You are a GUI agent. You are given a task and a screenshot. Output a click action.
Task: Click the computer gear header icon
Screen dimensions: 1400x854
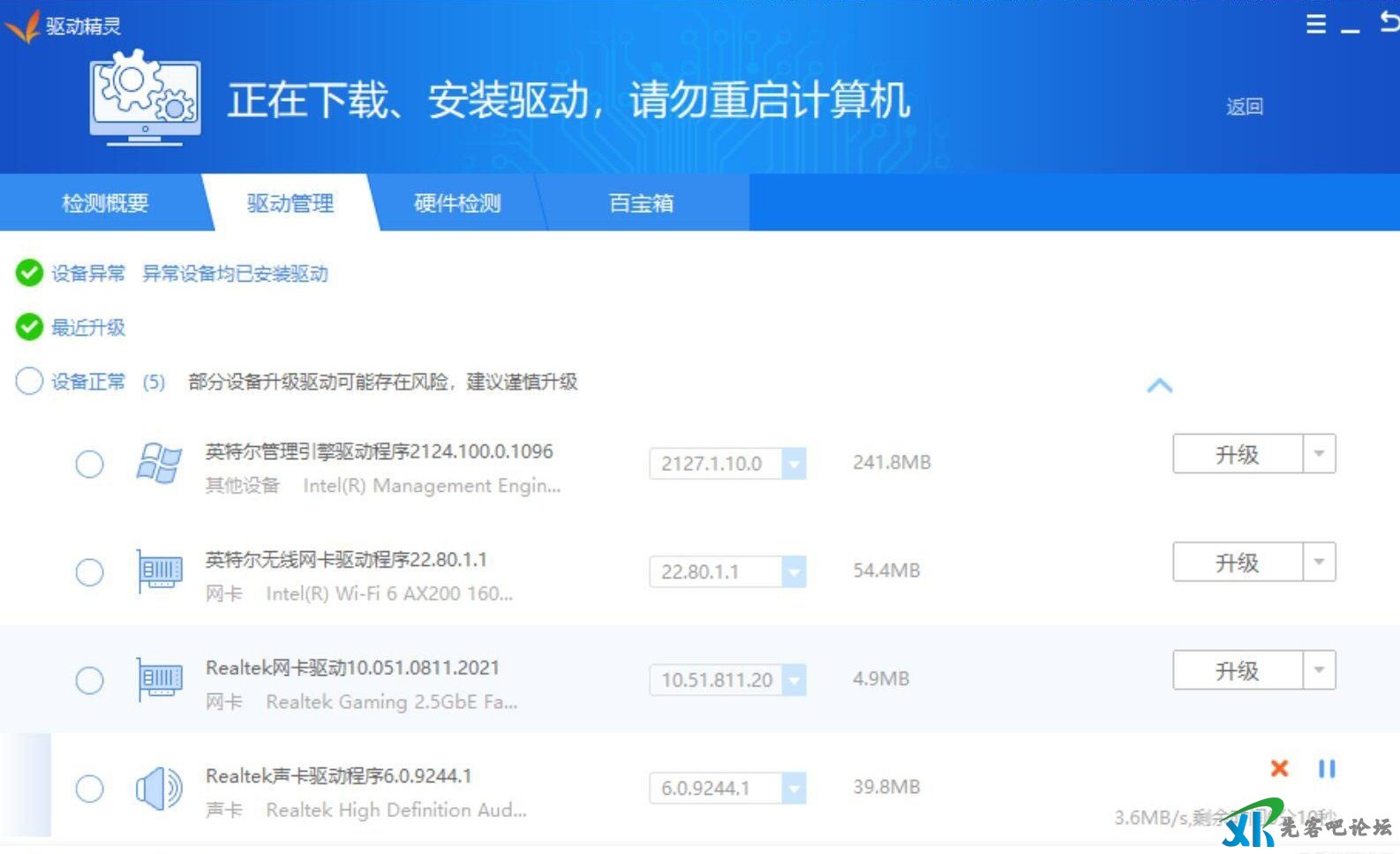[146, 98]
